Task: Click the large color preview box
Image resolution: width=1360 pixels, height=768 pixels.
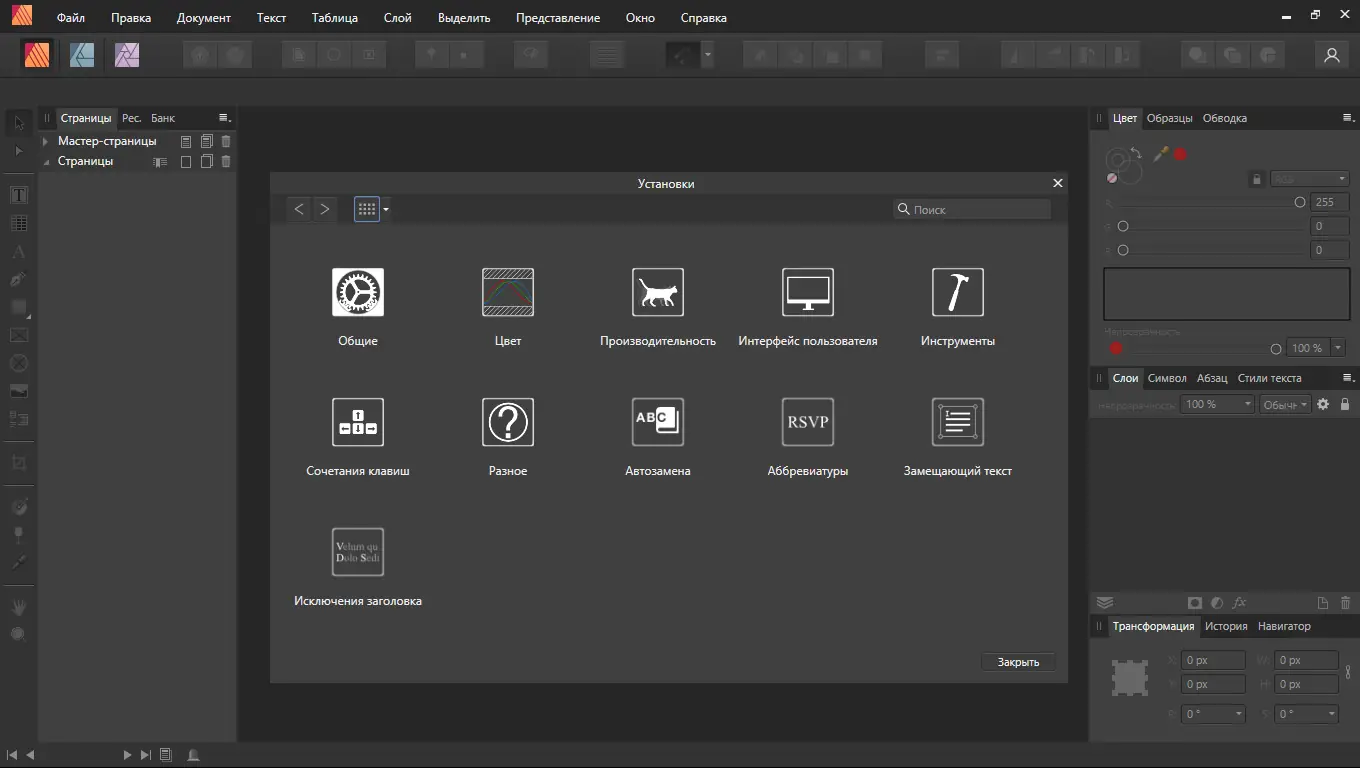Action: click(x=1226, y=293)
